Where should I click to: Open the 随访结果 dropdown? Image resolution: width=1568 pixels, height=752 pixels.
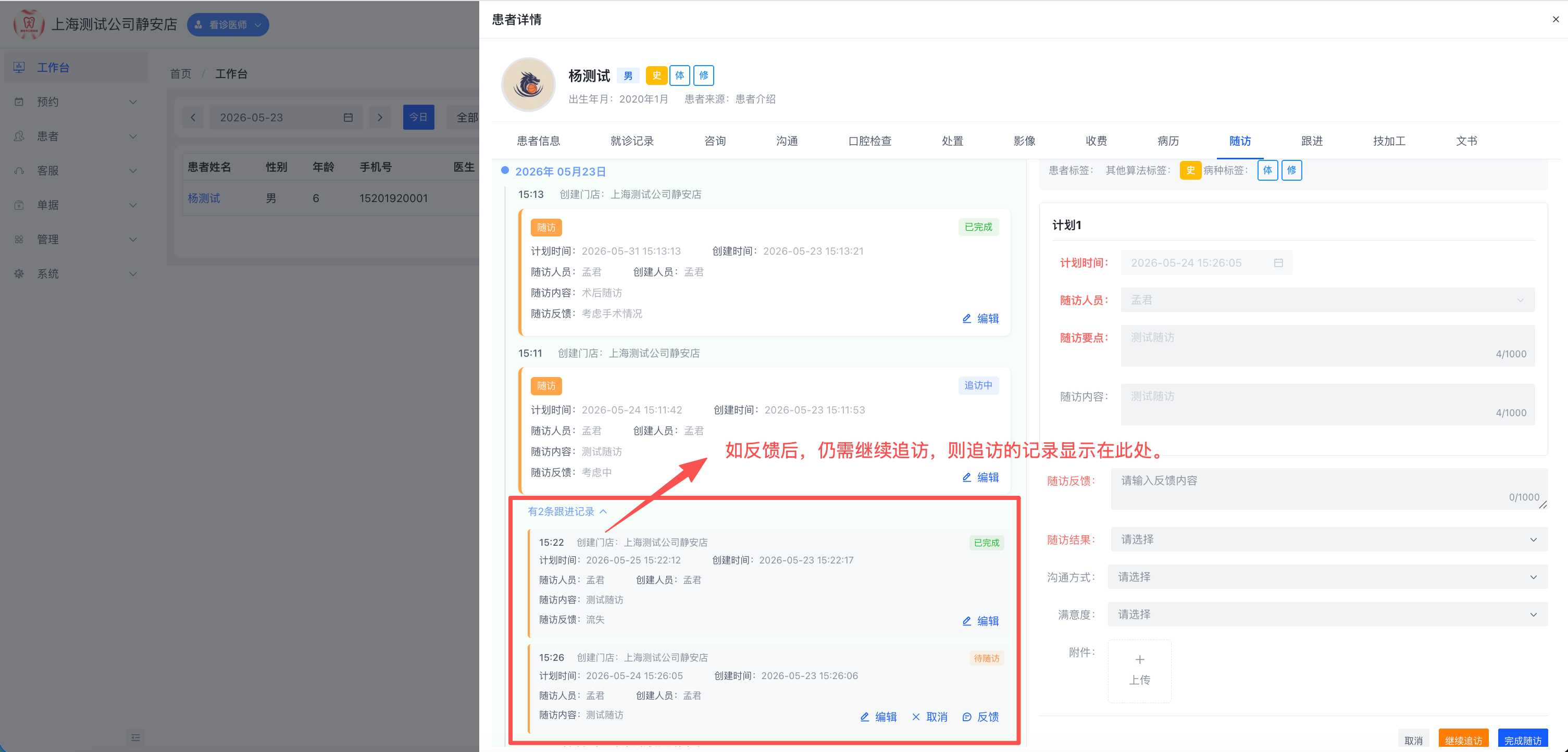click(x=1329, y=540)
